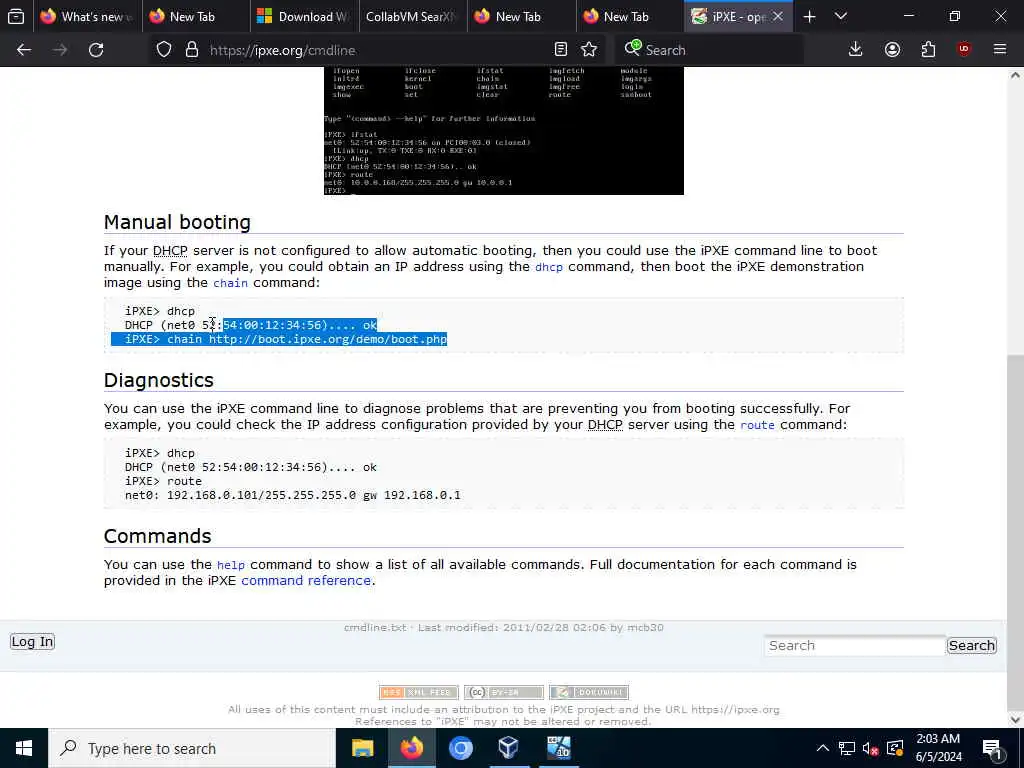Viewport: 1024px width, 768px height.
Task: Click the taskbar Type here to search box
Action: pyautogui.click(x=192, y=748)
